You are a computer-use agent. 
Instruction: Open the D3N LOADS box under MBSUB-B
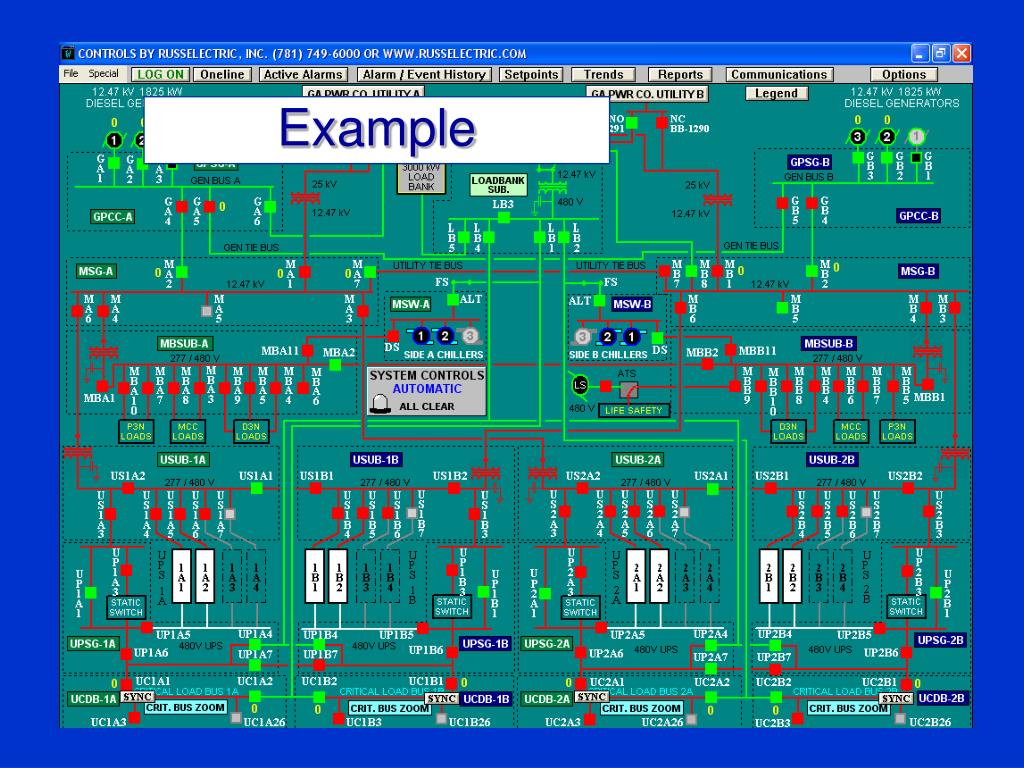[788, 431]
